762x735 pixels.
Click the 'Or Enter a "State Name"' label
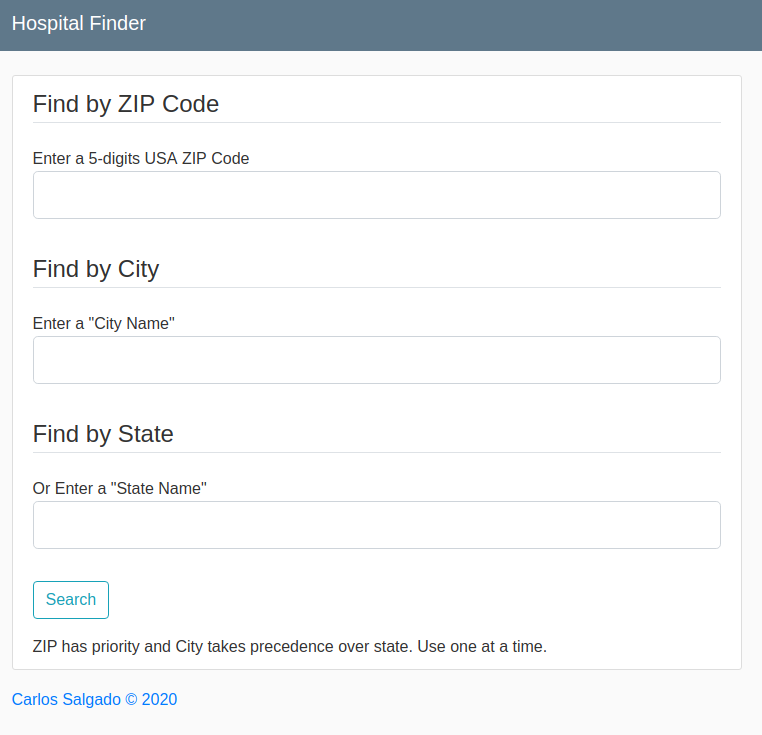[x=120, y=488]
